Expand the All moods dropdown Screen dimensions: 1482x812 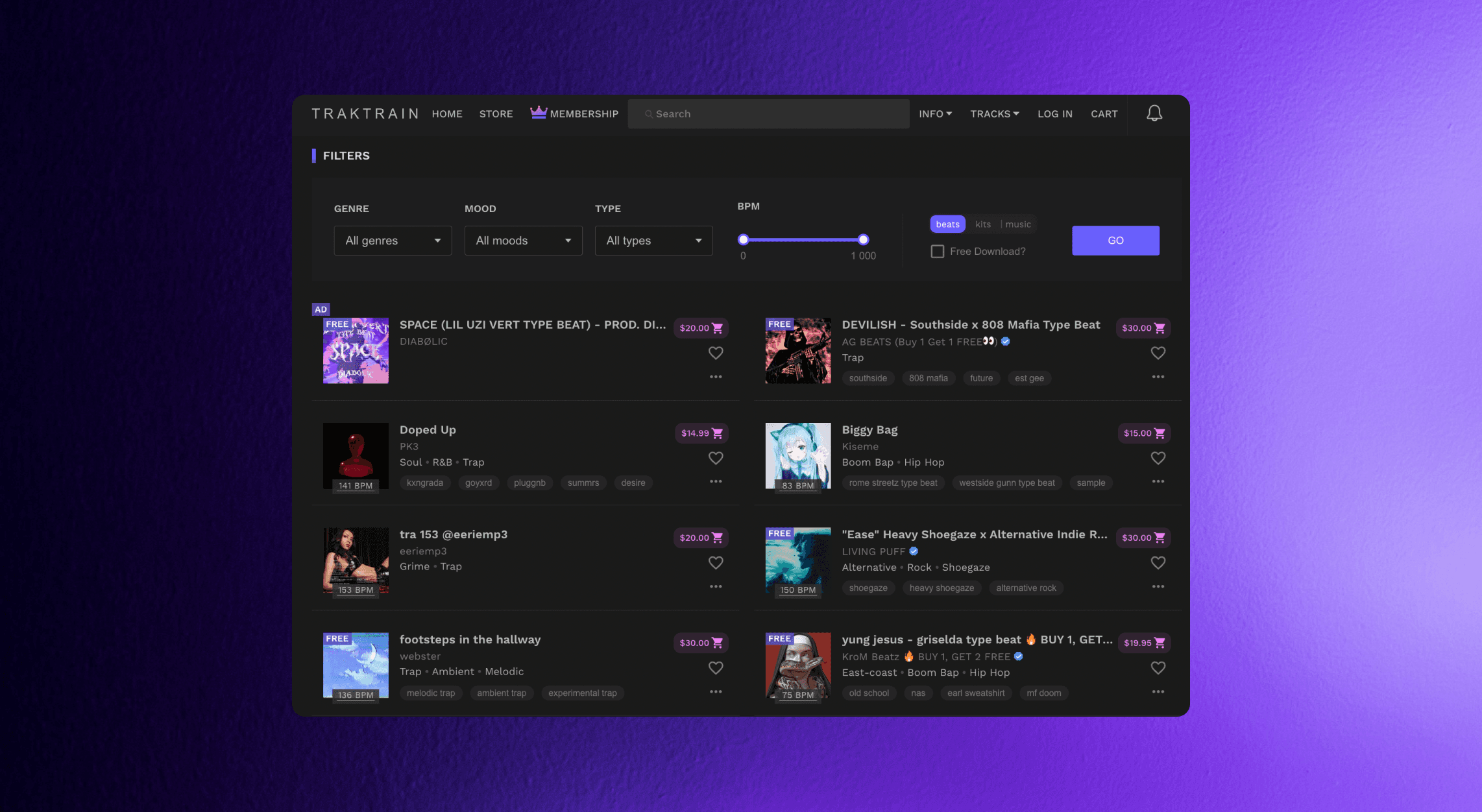pos(523,241)
